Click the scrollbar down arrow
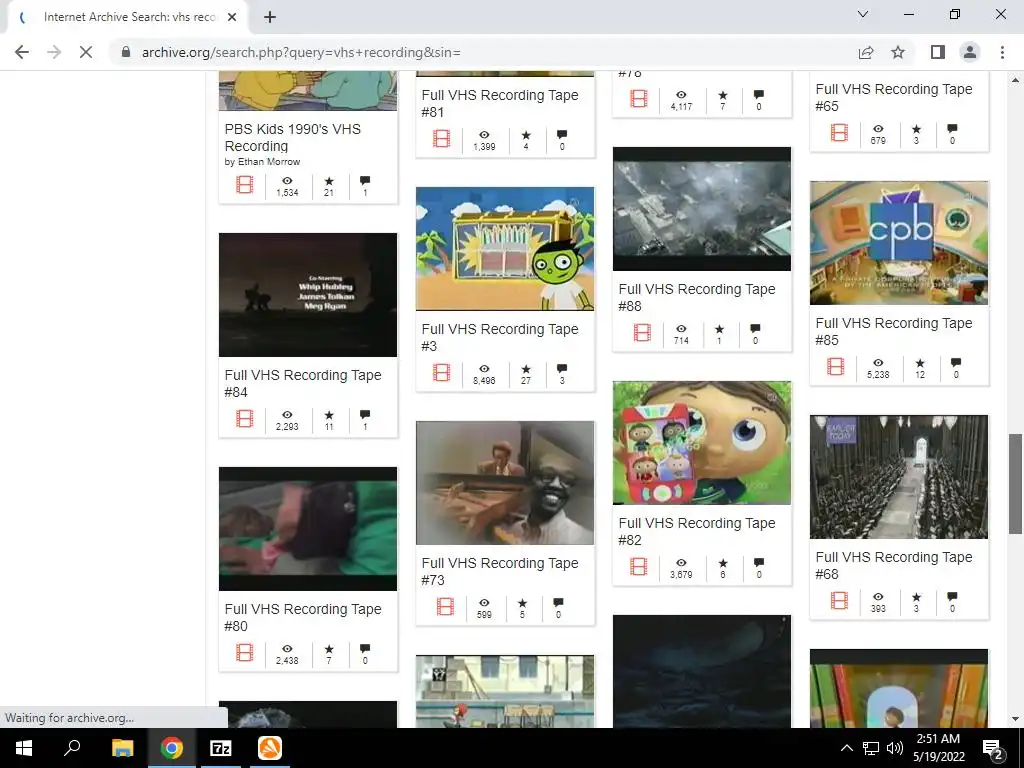The height and width of the screenshot is (768, 1024). tap(1015, 719)
